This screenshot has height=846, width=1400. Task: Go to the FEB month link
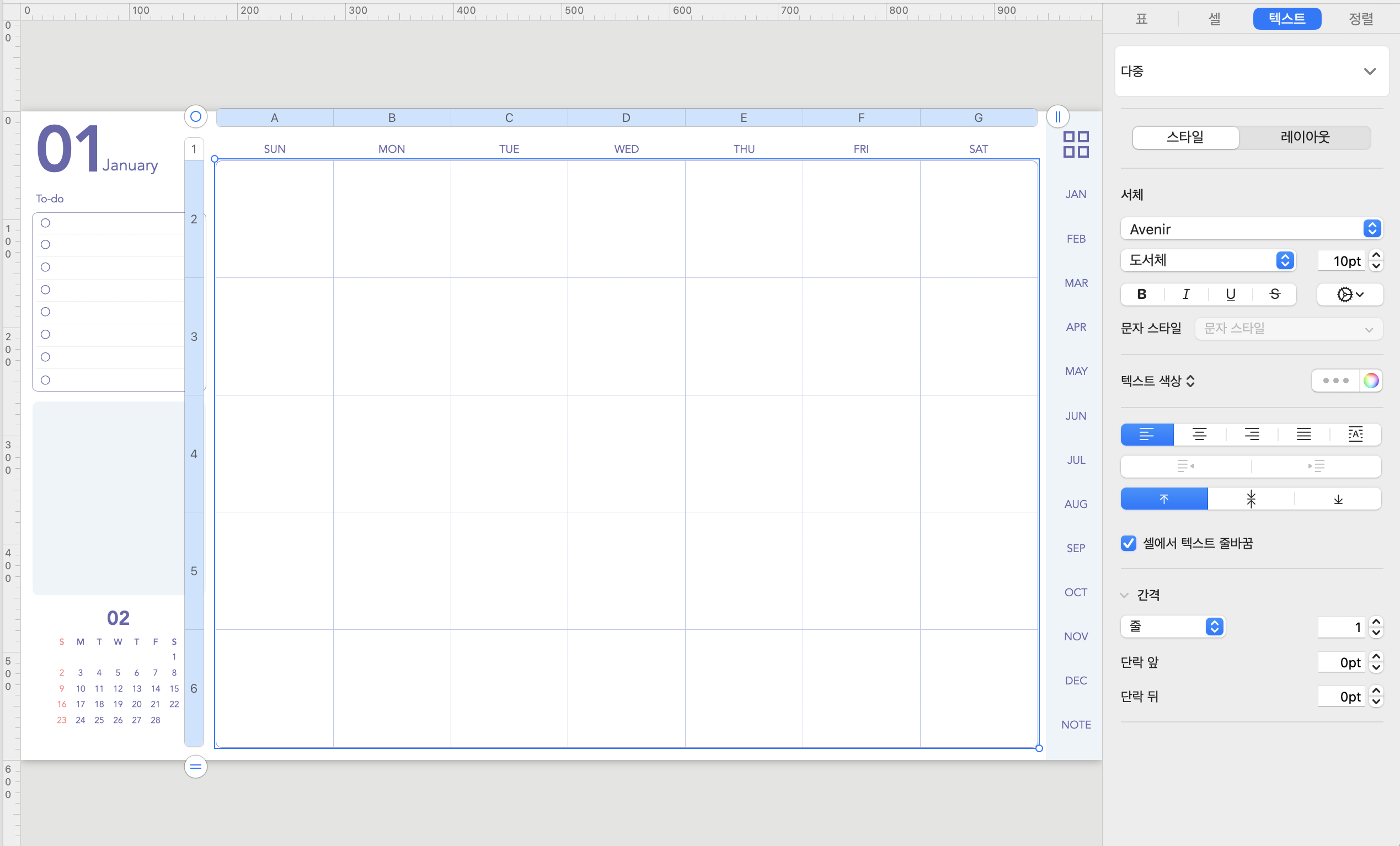pos(1076,239)
